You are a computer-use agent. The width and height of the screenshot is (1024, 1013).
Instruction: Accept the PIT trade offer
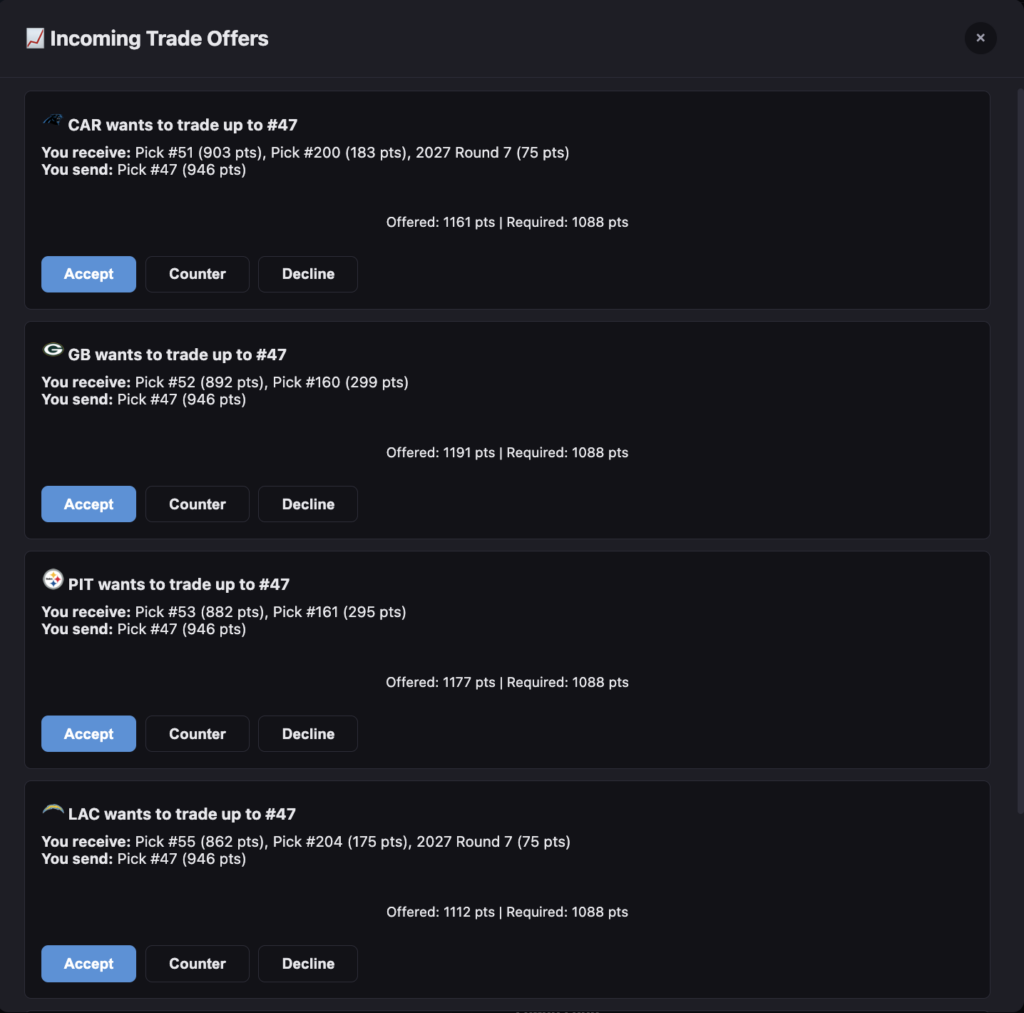(x=88, y=734)
